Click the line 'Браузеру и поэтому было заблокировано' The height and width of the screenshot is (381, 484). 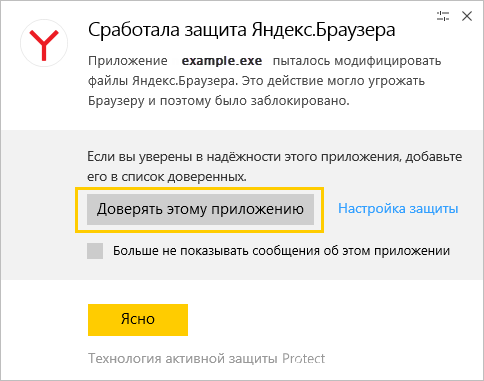(x=219, y=101)
